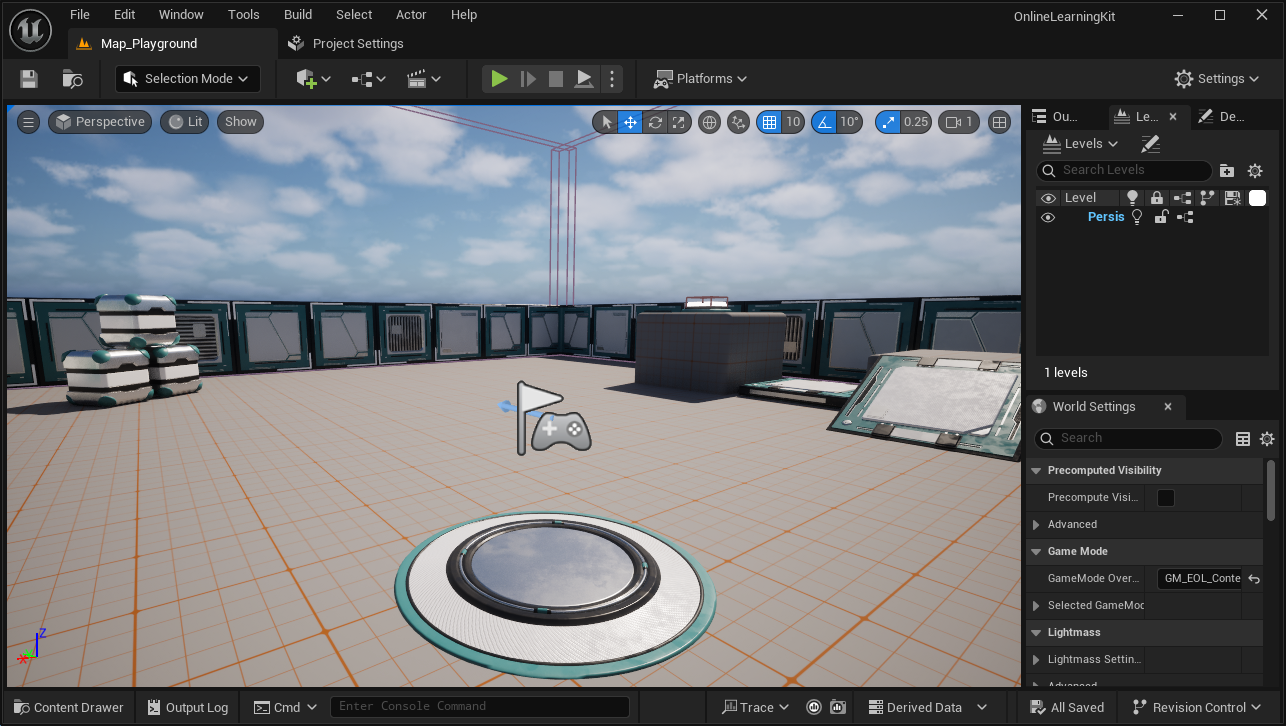Select the Persistent level name
Image resolution: width=1286 pixels, height=726 pixels.
click(1106, 217)
